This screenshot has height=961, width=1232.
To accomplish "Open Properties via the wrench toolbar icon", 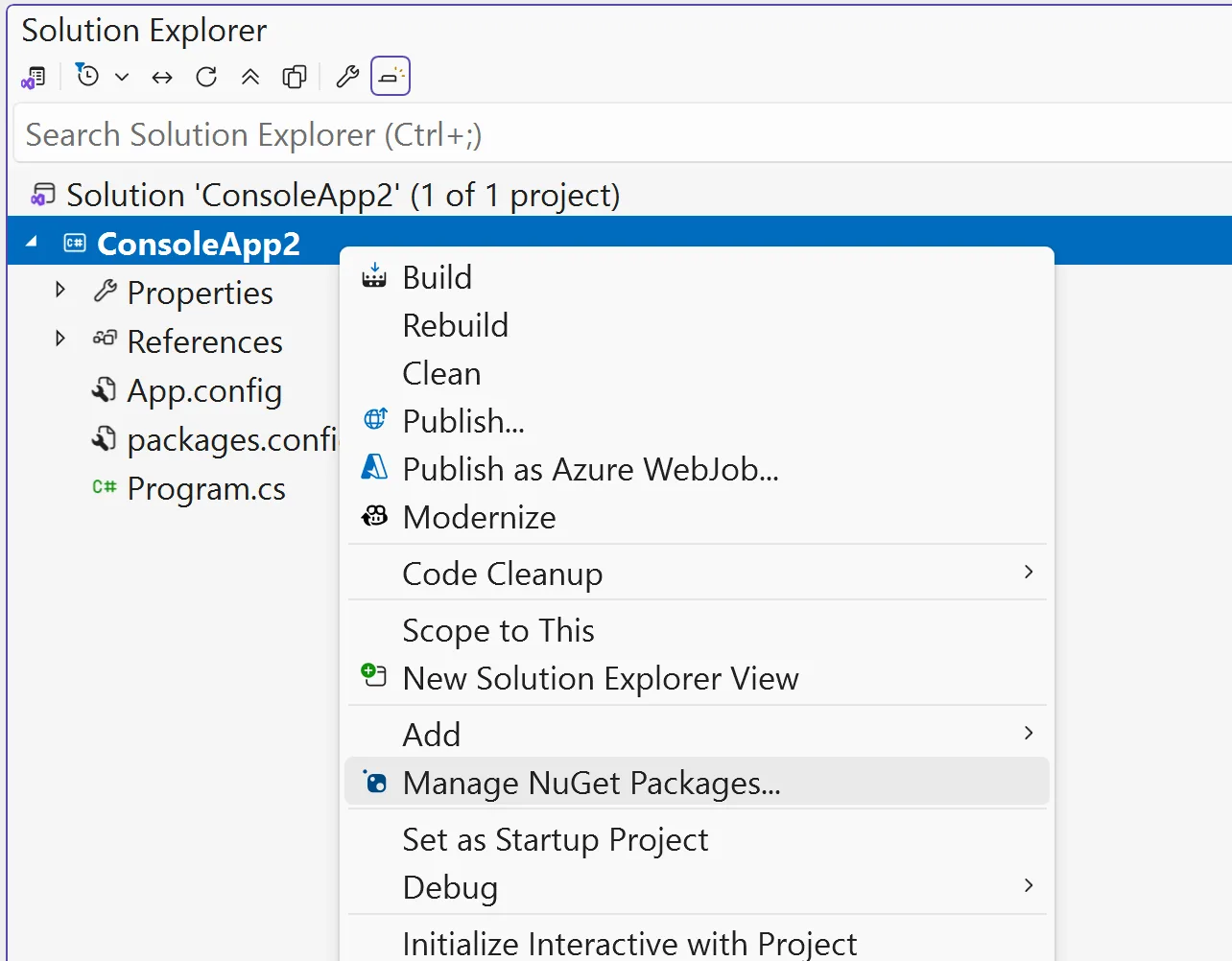I will click(347, 77).
